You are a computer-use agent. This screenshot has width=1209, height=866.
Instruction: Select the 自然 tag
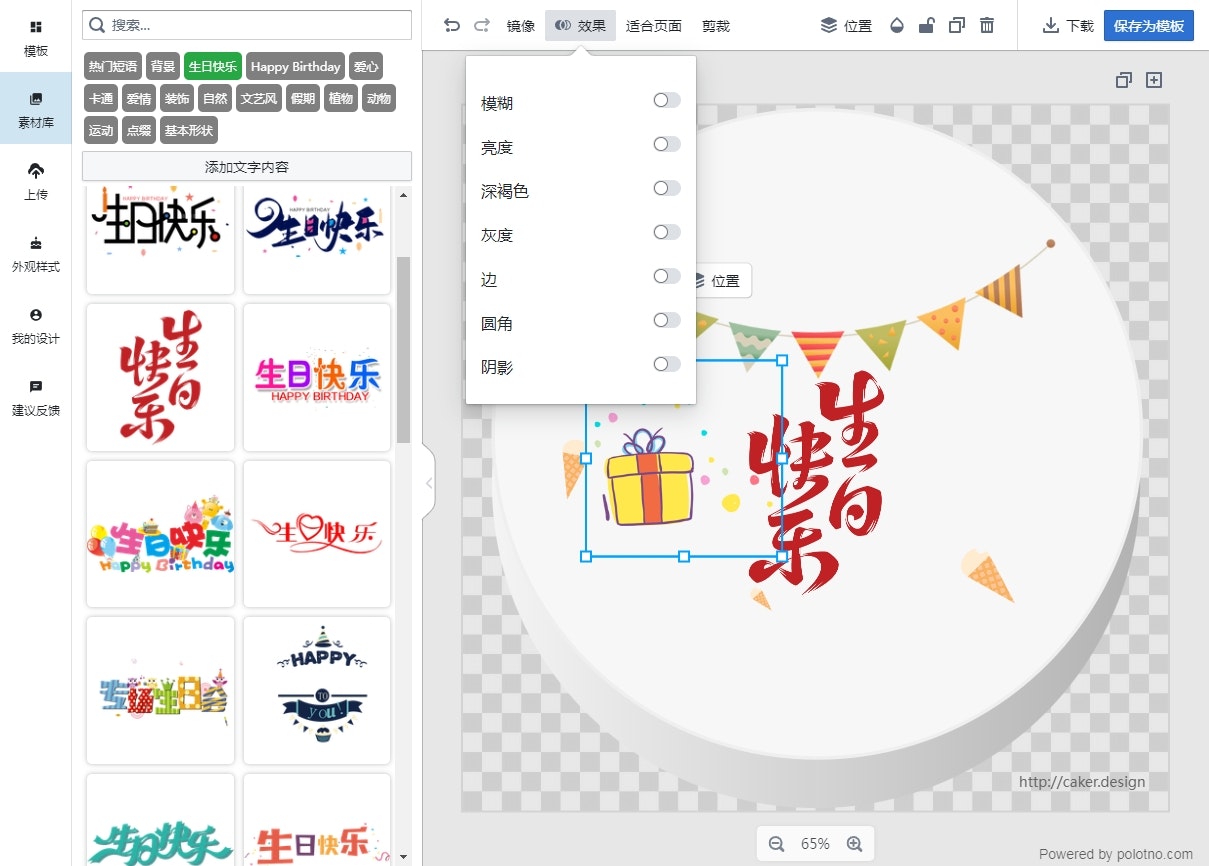[215, 98]
